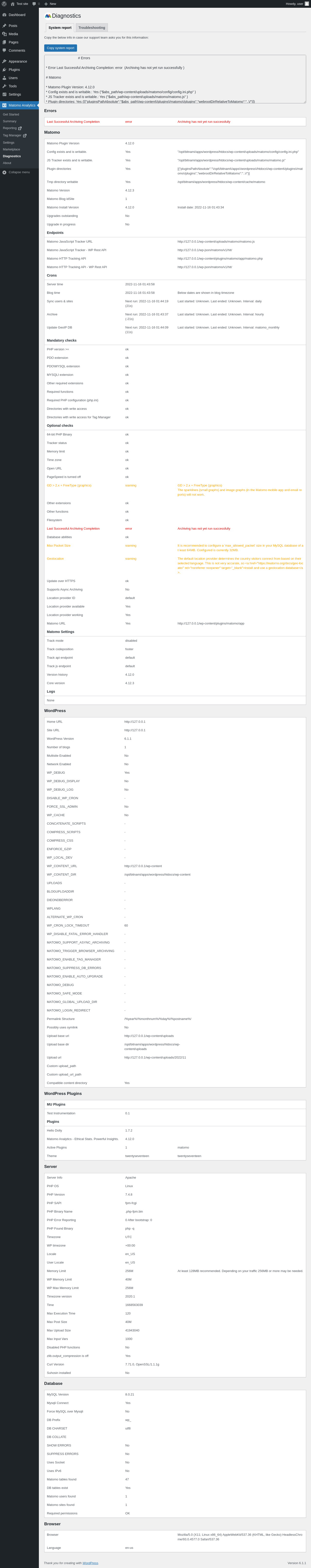Click the WordPress logo in admin bar

[x=4, y=4]
